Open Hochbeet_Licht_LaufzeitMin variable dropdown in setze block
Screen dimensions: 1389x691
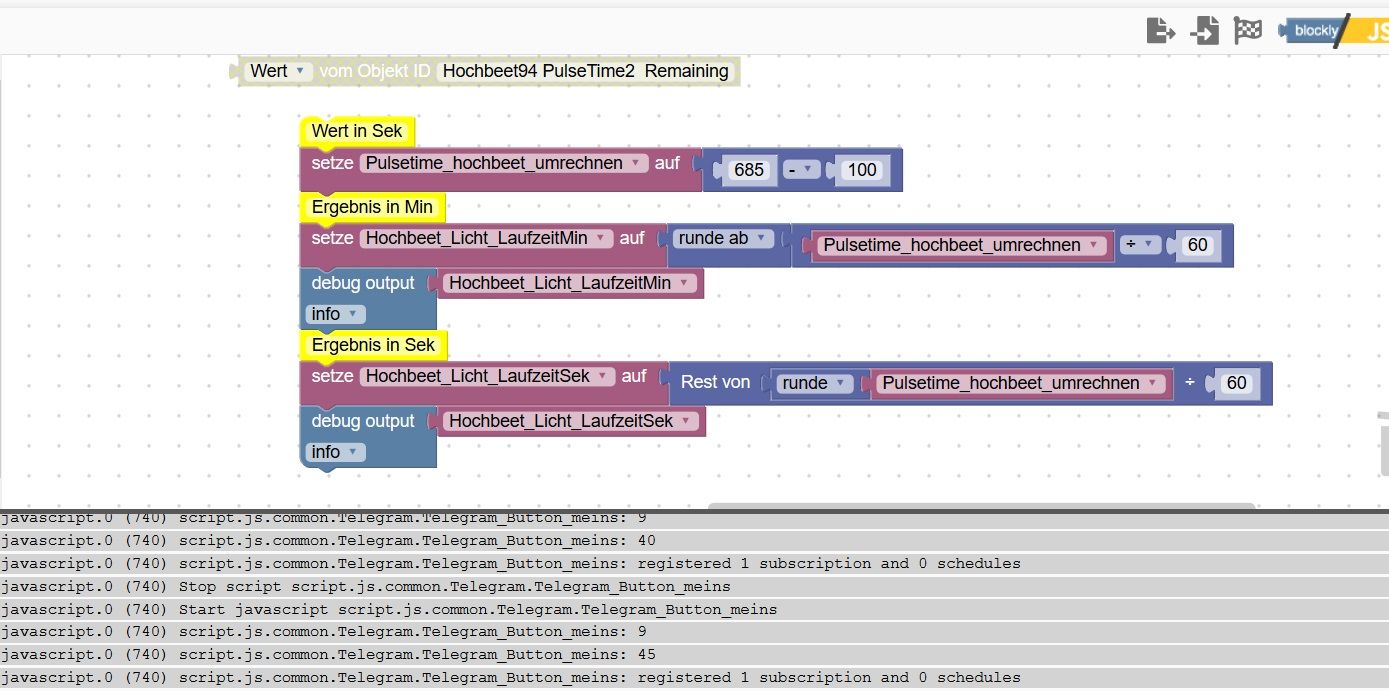pyautogui.click(x=486, y=238)
